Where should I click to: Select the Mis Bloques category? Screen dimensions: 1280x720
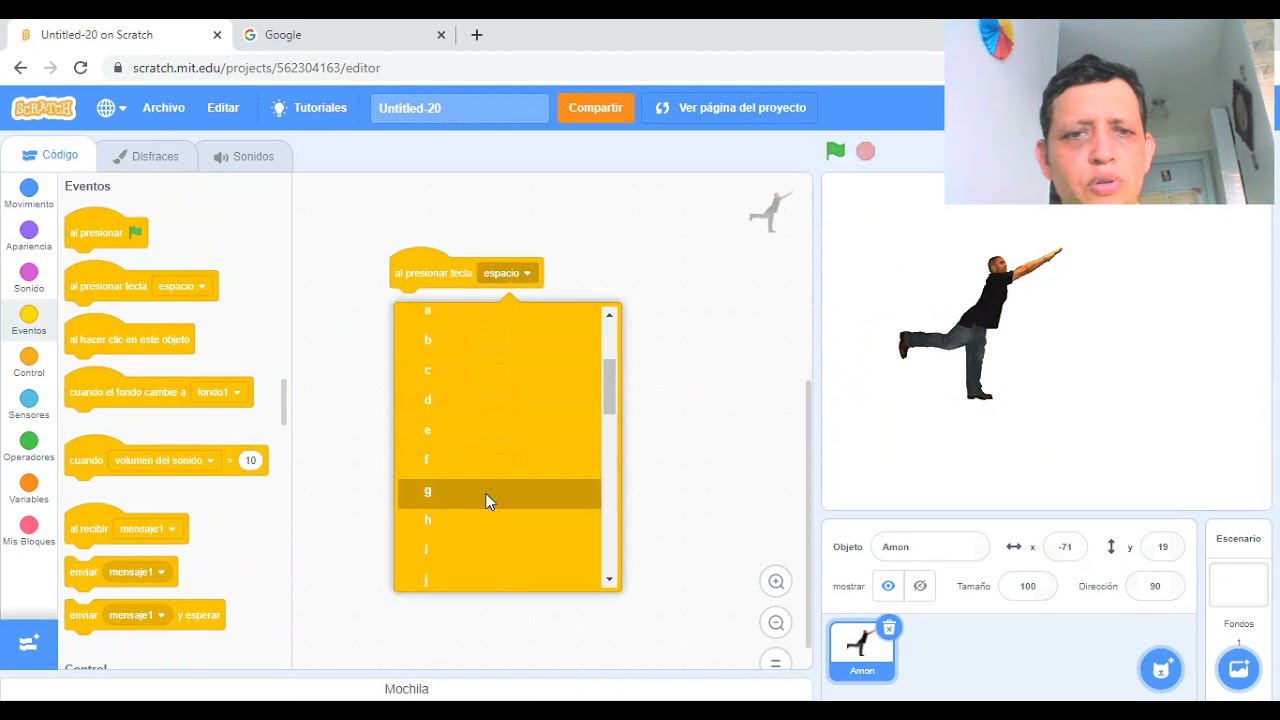click(29, 531)
